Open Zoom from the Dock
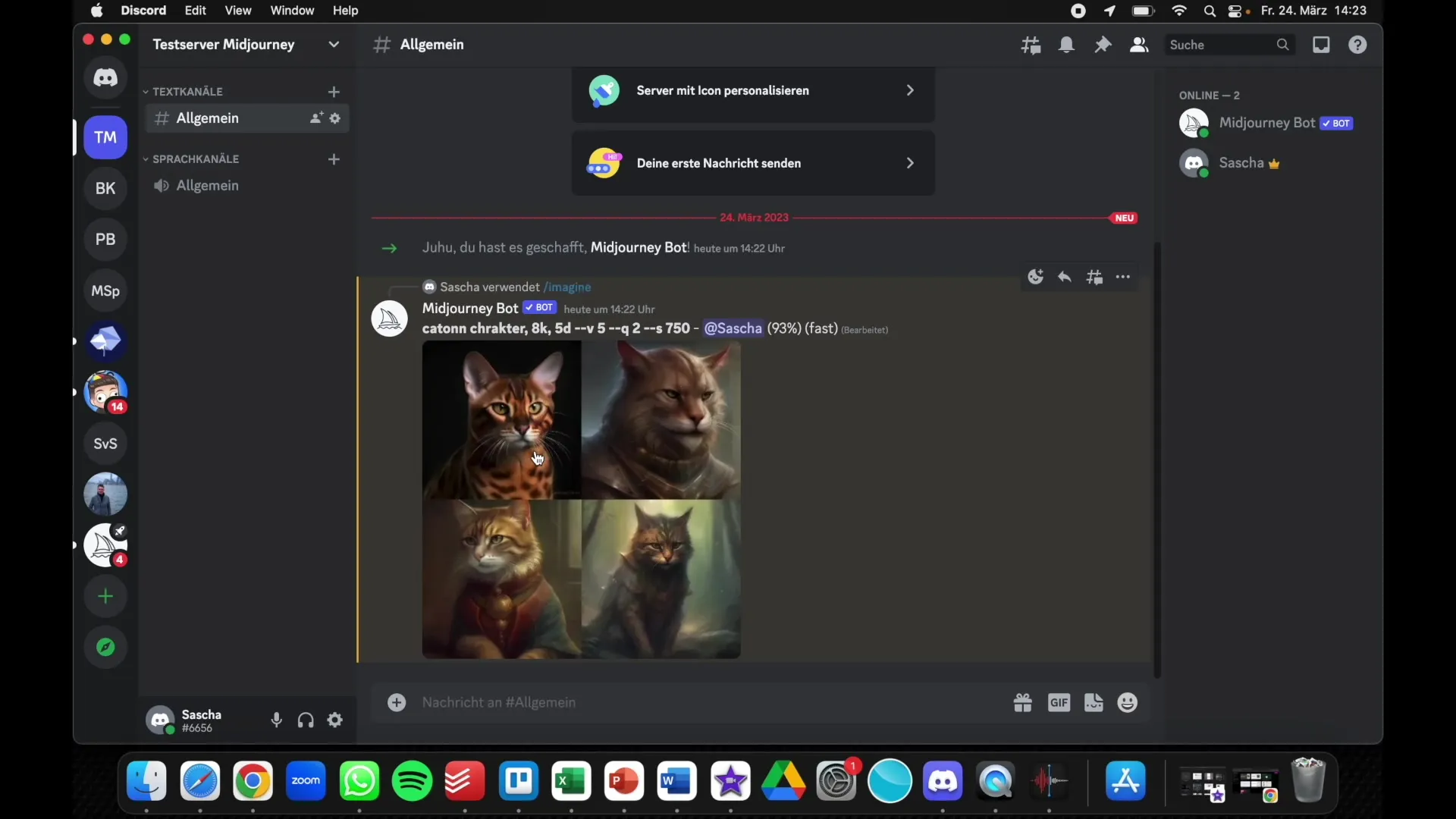Image resolution: width=1456 pixels, height=819 pixels. coord(306,781)
